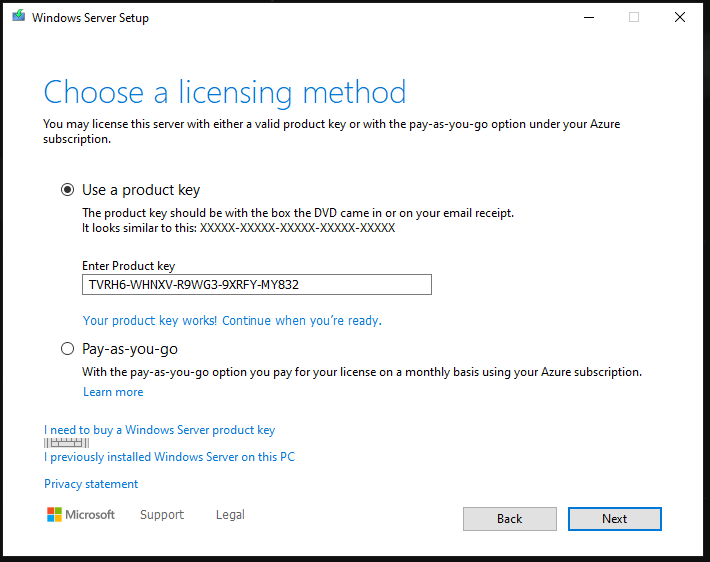Open the Learn more link

pyautogui.click(x=113, y=392)
